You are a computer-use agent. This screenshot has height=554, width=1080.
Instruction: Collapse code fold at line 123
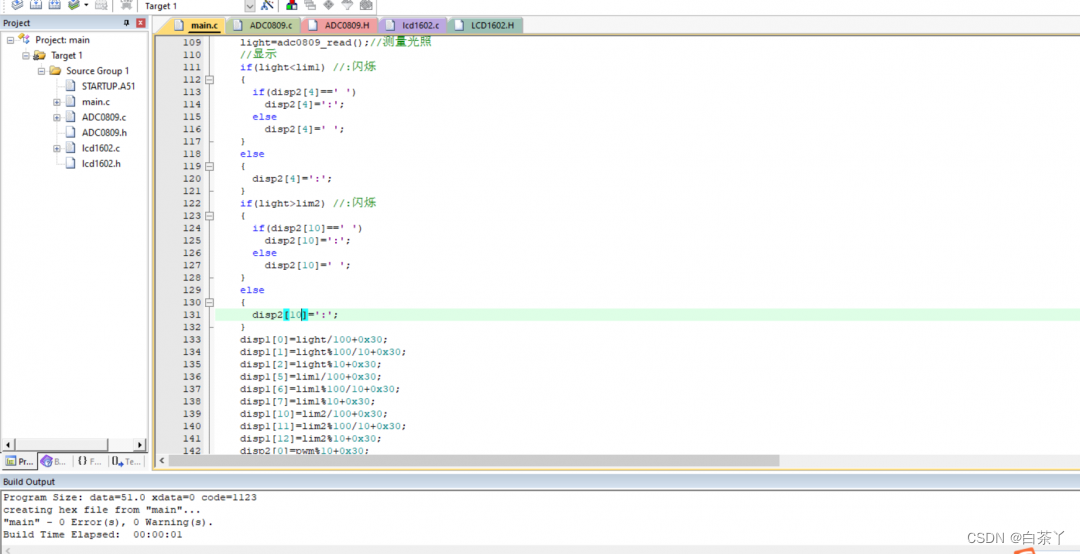click(209, 216)
